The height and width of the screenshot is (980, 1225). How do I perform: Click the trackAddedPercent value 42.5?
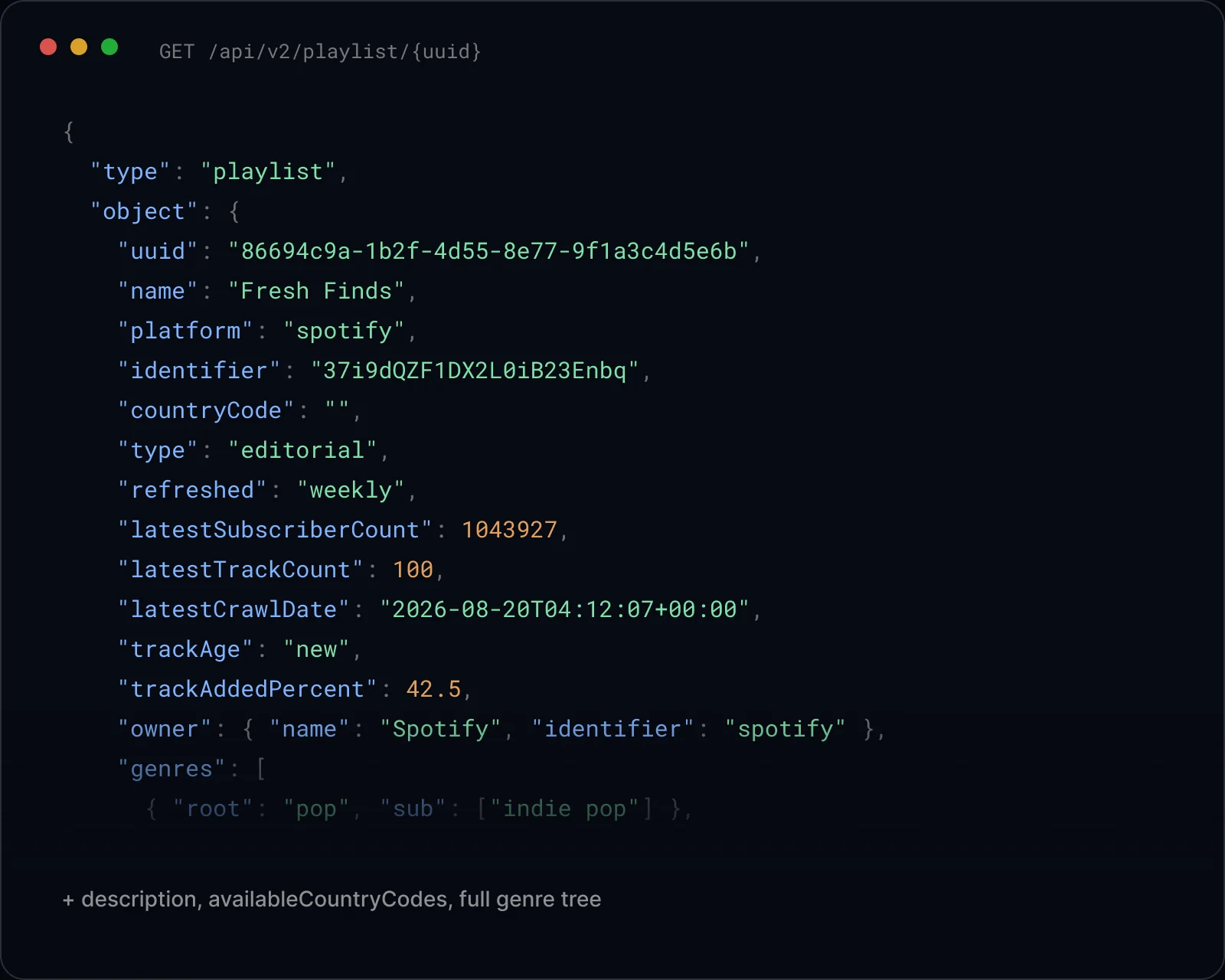(x=433, y=689)
